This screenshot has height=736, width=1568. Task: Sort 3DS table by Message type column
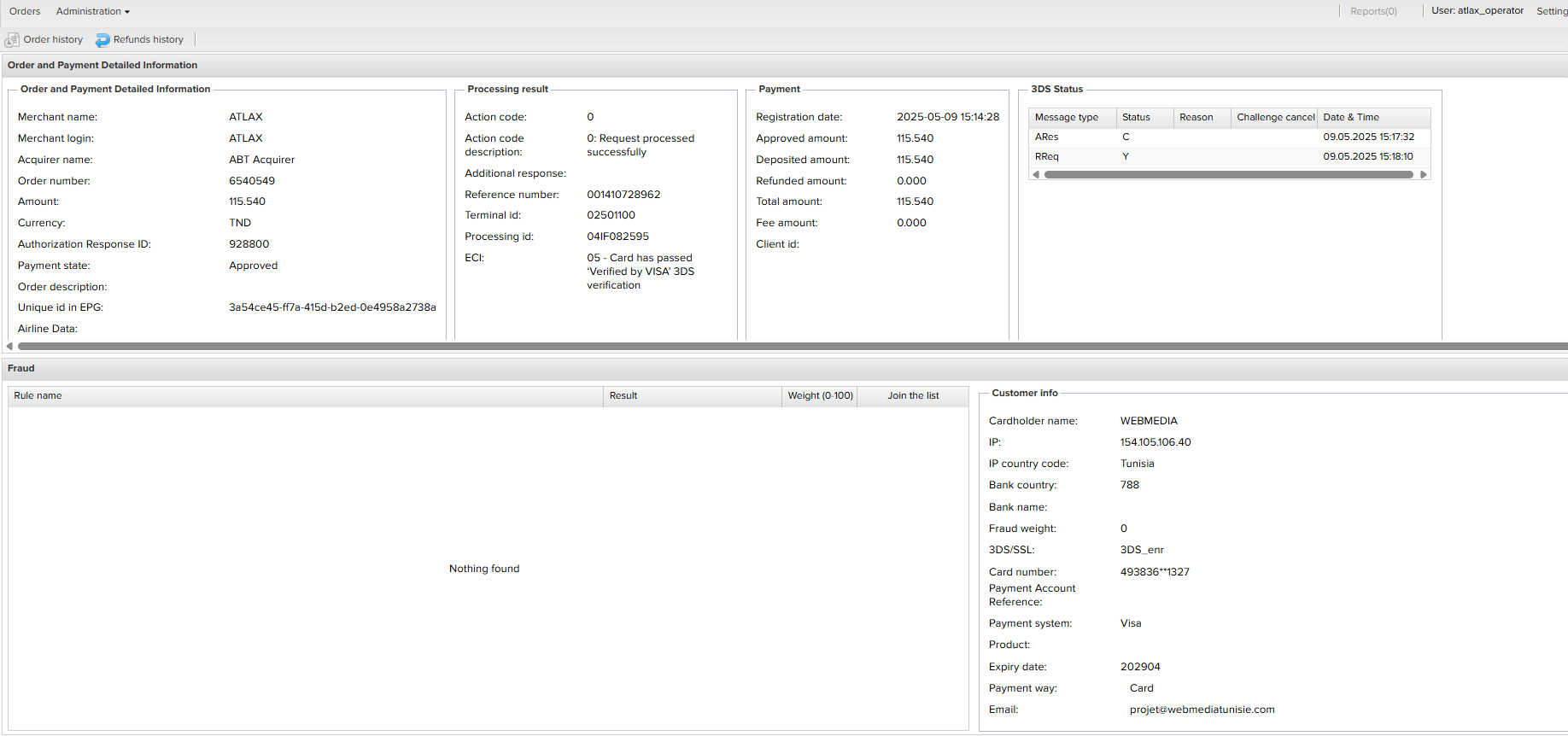(1067, 118)
